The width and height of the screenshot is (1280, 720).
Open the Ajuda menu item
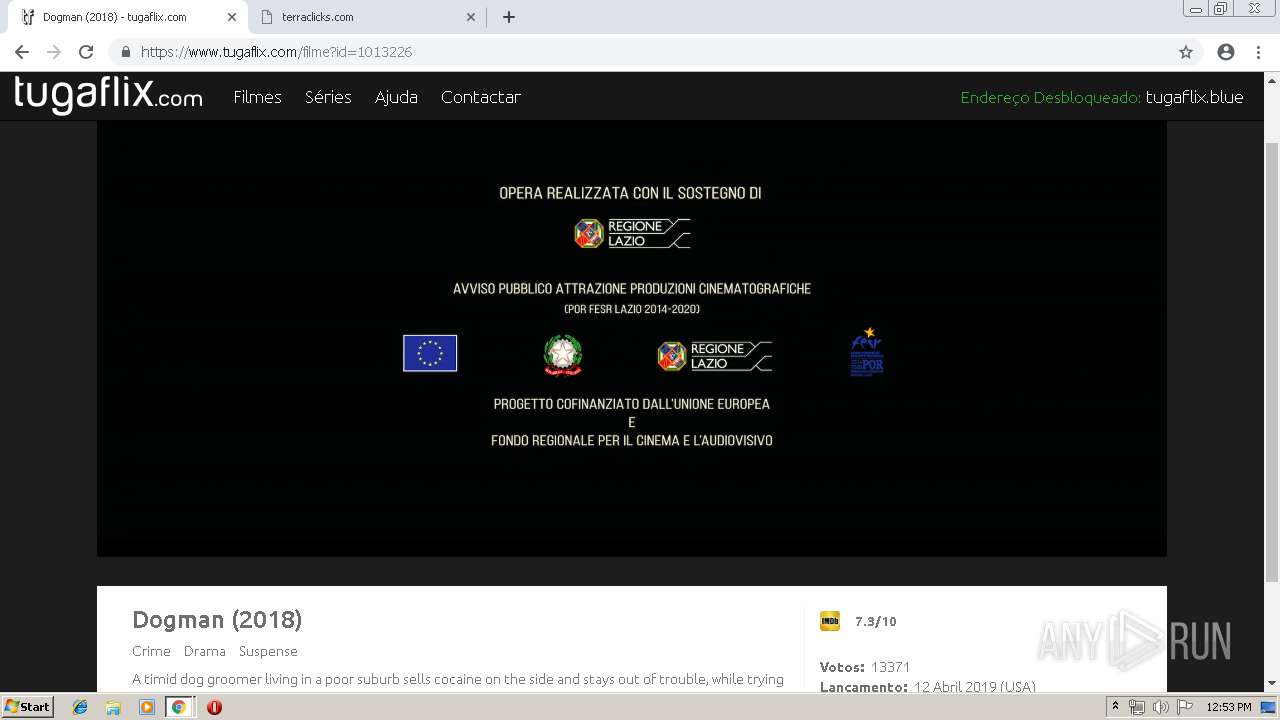pyautogui.click(x=396, y=97)
